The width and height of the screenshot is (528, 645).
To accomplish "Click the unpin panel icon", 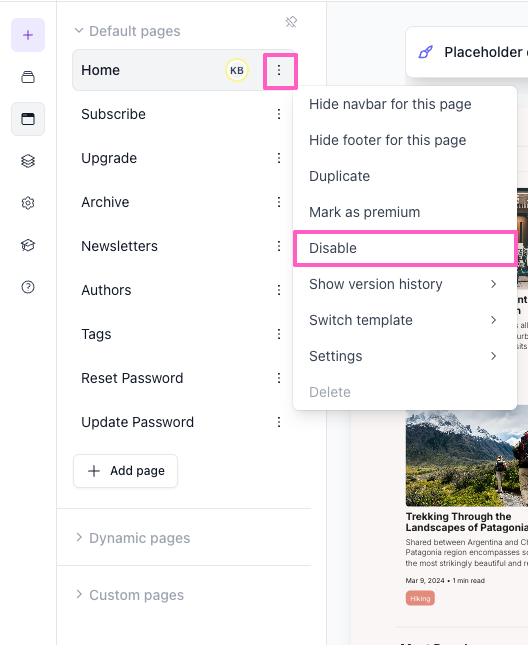I will point(291,22).
